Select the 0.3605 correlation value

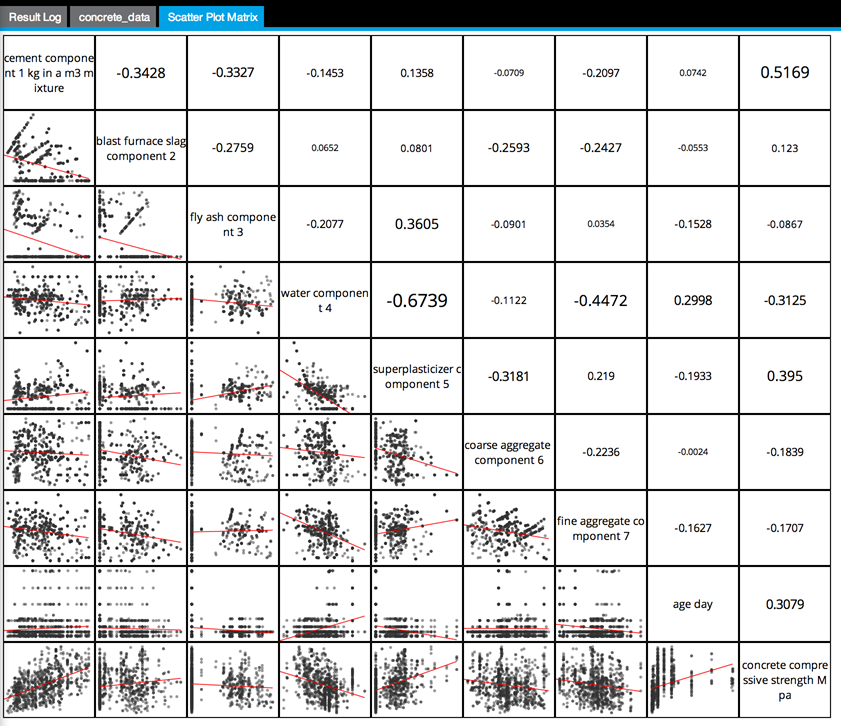(417, 224)
